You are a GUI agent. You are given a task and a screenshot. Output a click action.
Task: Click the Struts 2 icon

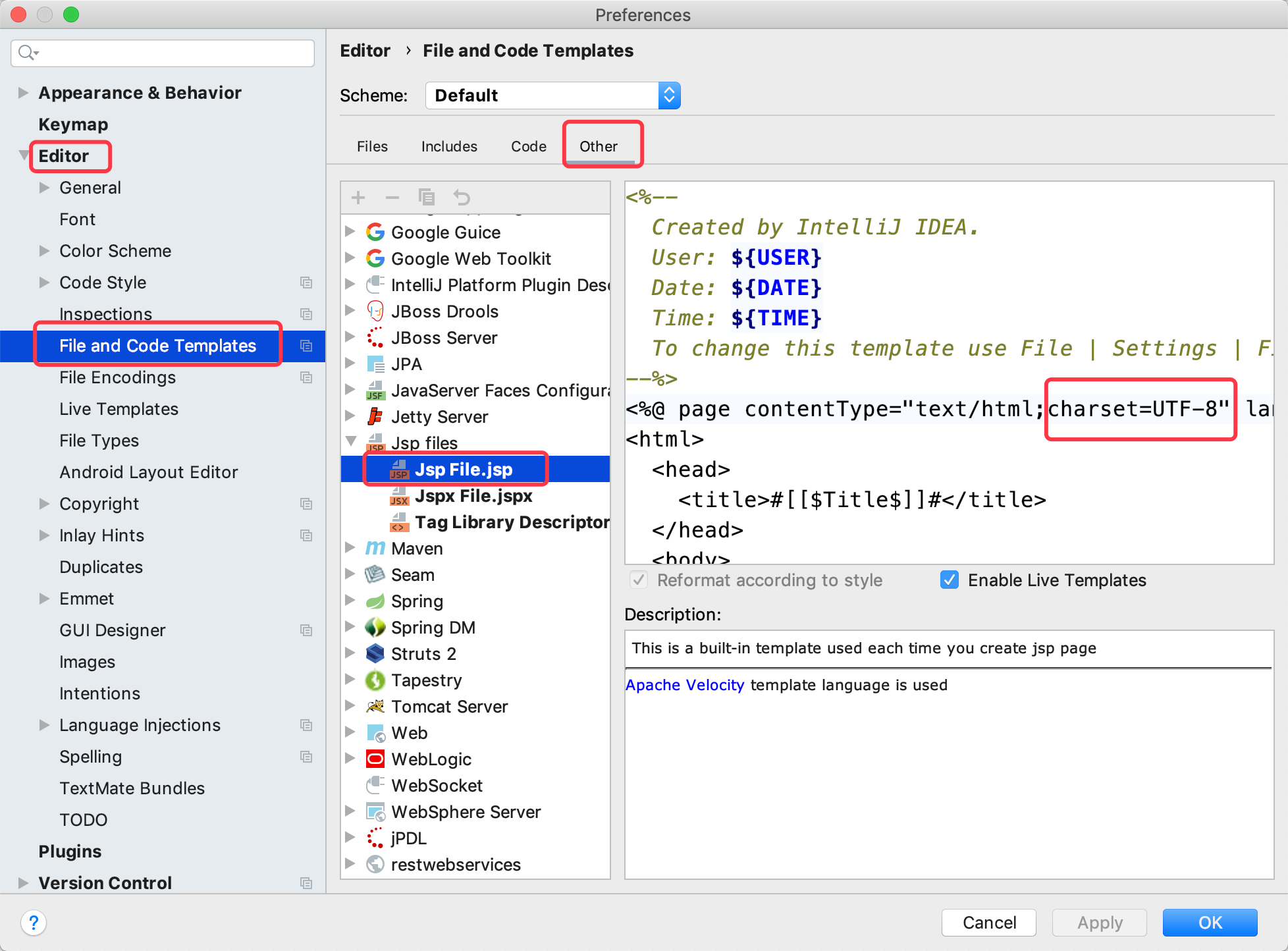point(375,653)
